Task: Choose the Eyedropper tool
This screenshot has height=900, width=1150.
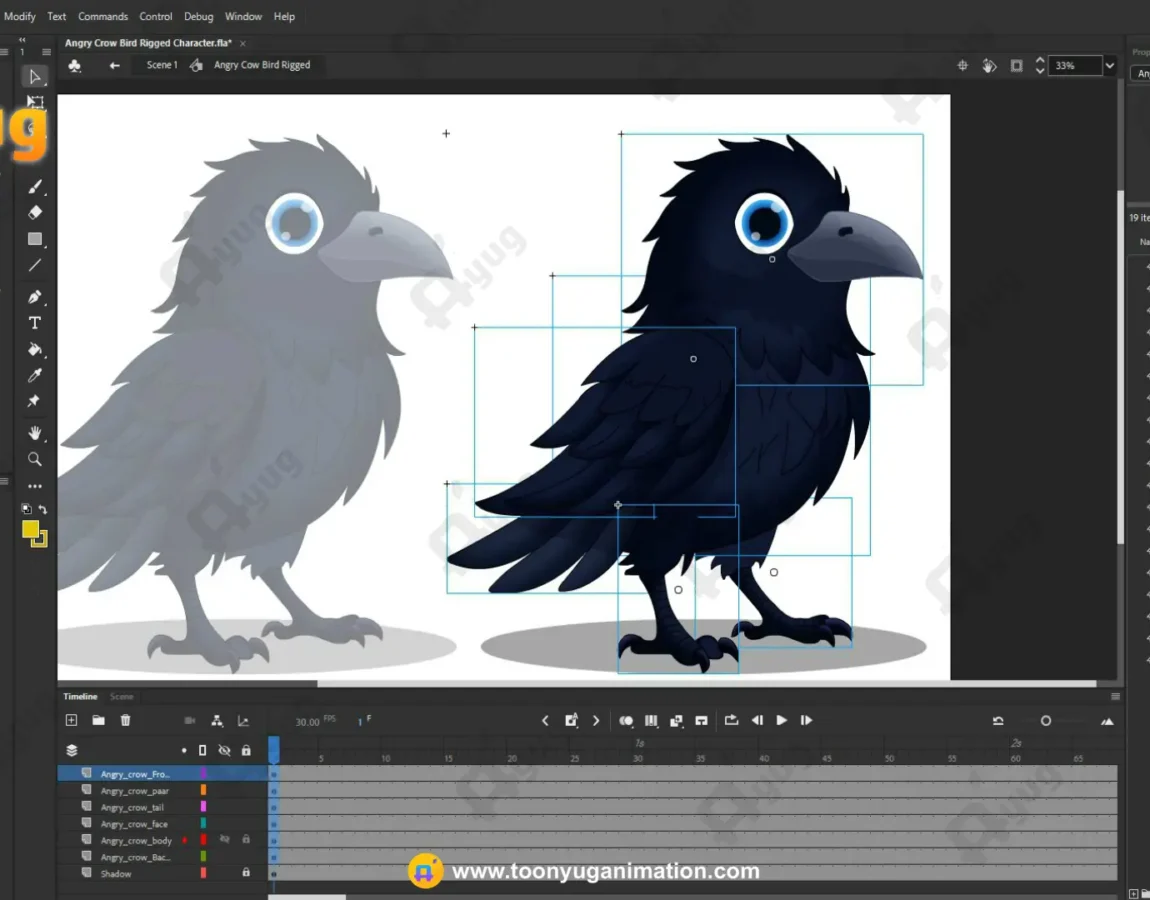Action: click(34, 376)
